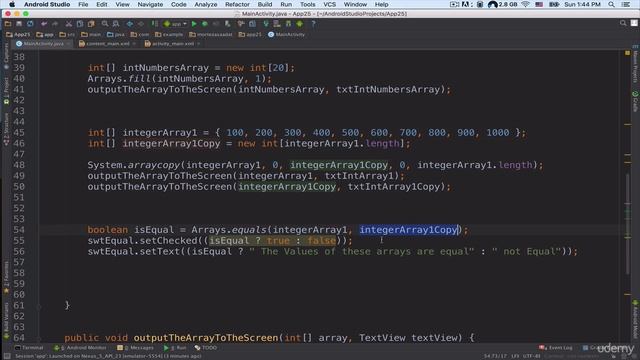This screenshot has height=360, width=640.
Task: Expand fold marker at line 64 gutter
Action: pos(39,338)
